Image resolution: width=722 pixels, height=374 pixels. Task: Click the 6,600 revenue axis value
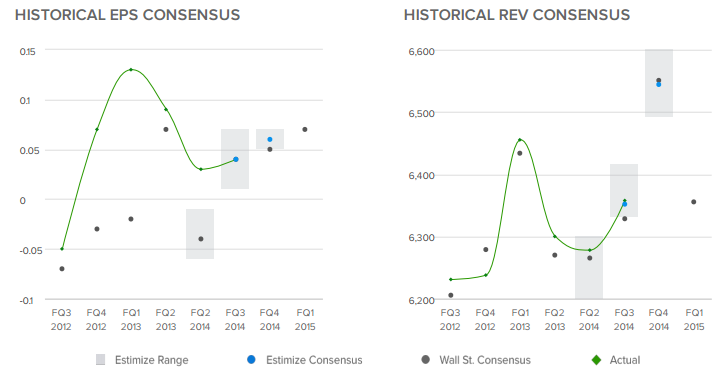(421, 51)
